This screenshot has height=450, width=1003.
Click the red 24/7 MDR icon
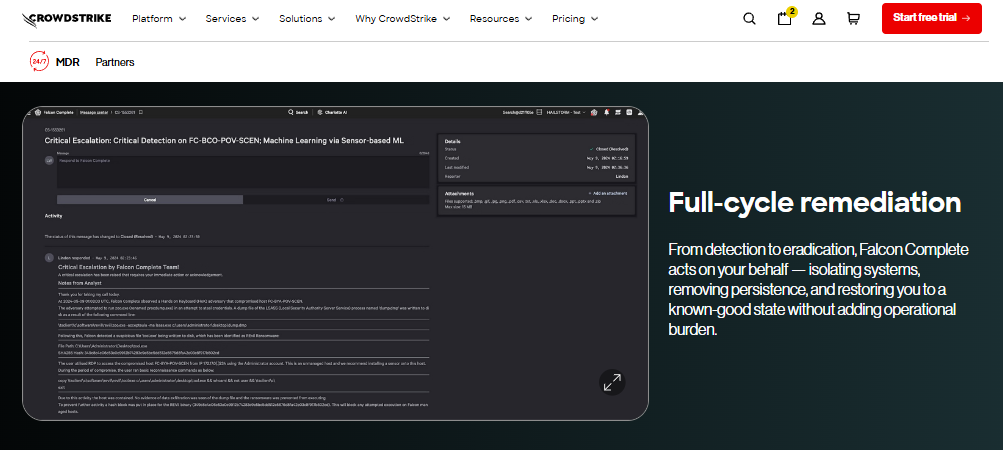[x=39, y=62]
